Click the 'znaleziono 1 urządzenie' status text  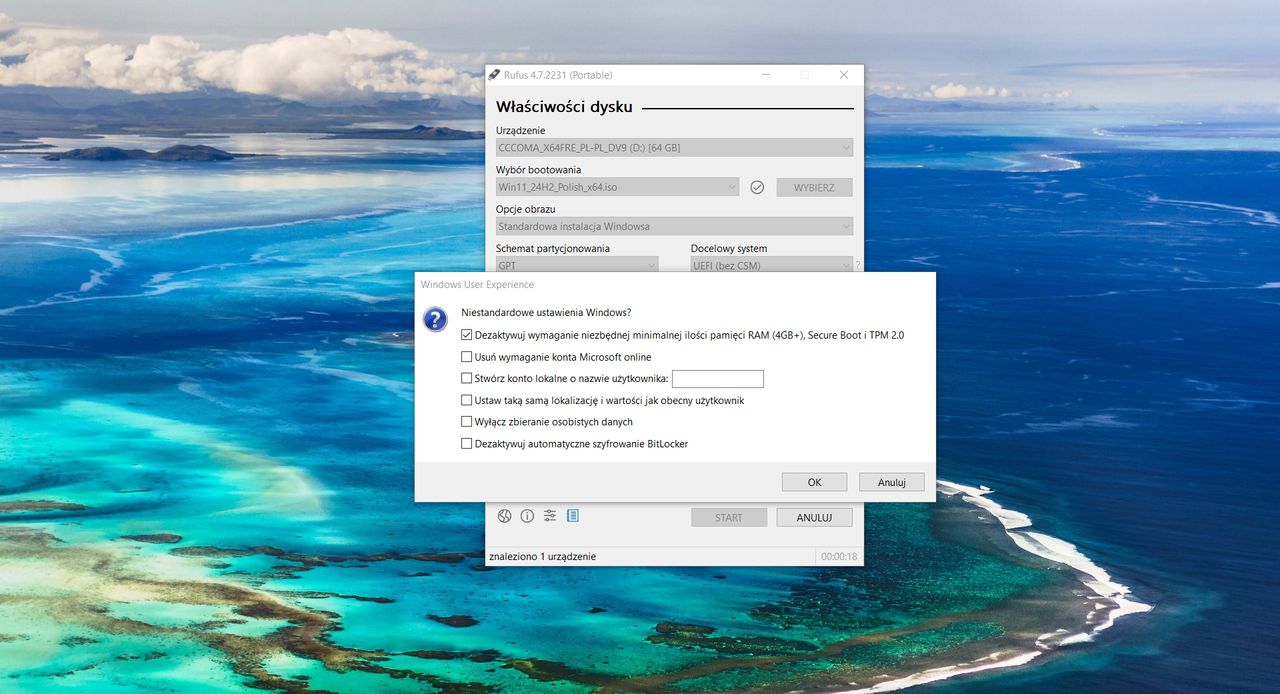coord(543,556)
